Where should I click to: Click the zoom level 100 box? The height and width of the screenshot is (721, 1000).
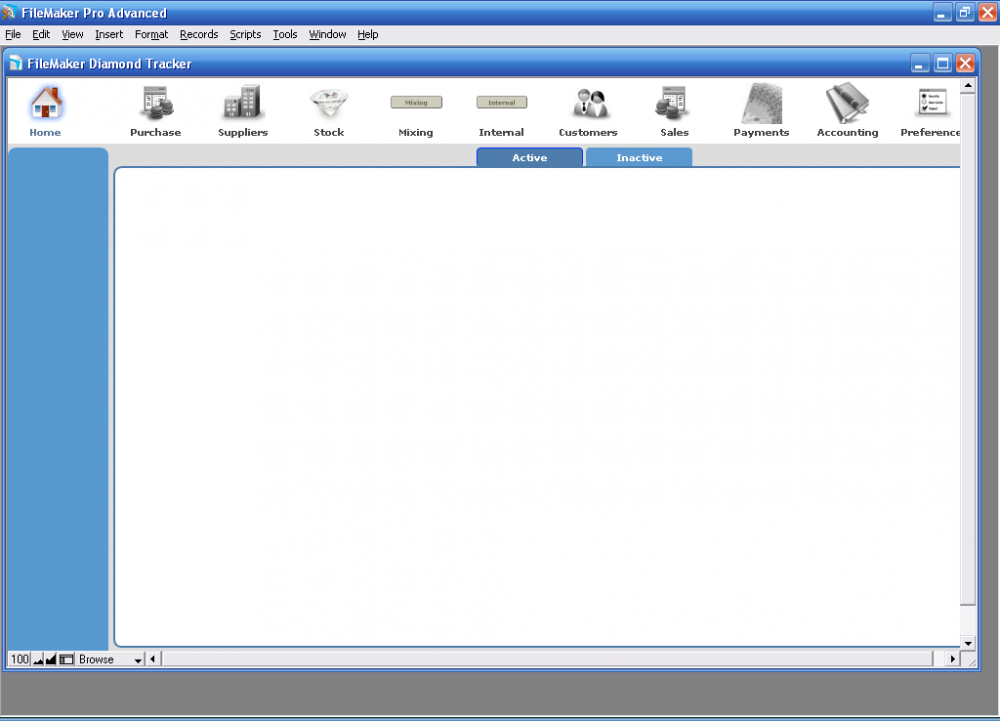click(x=20, y=659)
